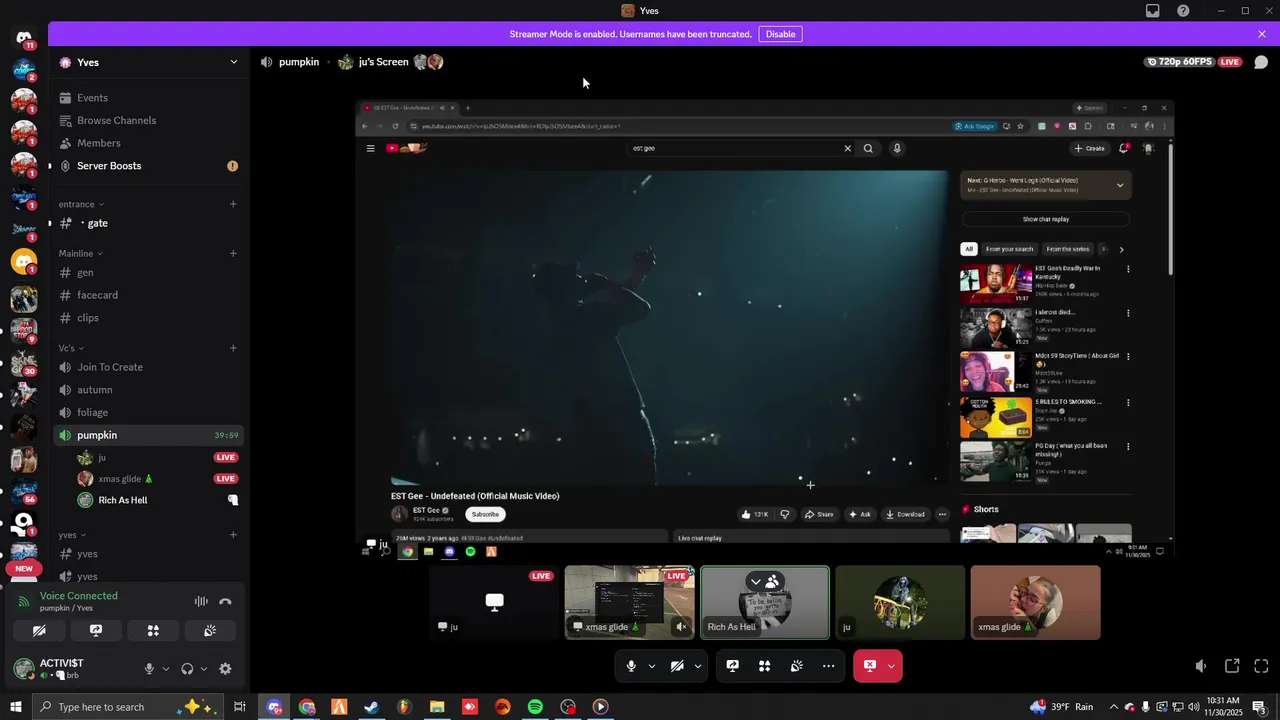Viewport: 1280px width, 720px height.
Task: Collapse the Mainline category
Action: (81, 253)
